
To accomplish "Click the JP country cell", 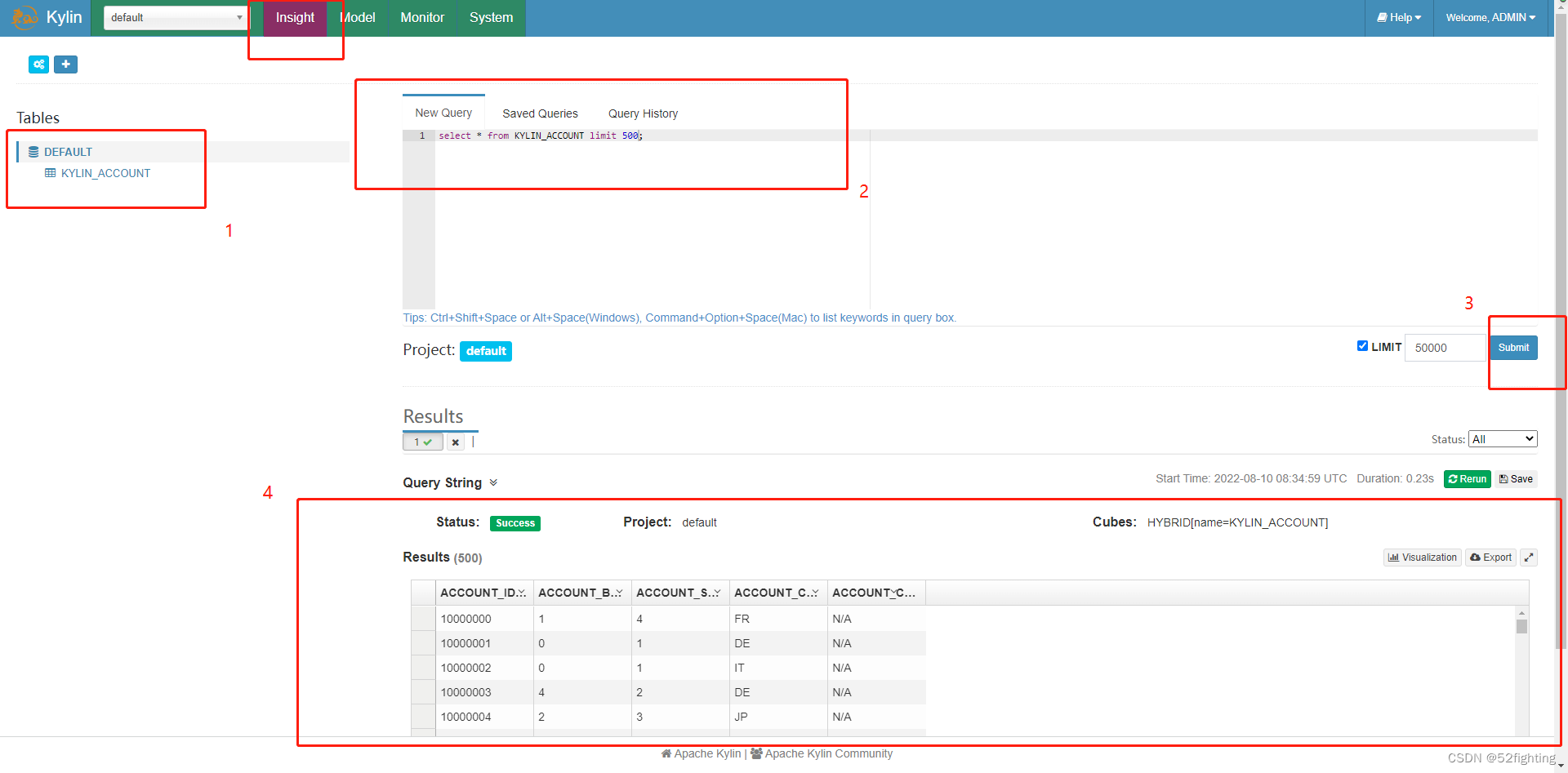I will (x=778, y=717).
